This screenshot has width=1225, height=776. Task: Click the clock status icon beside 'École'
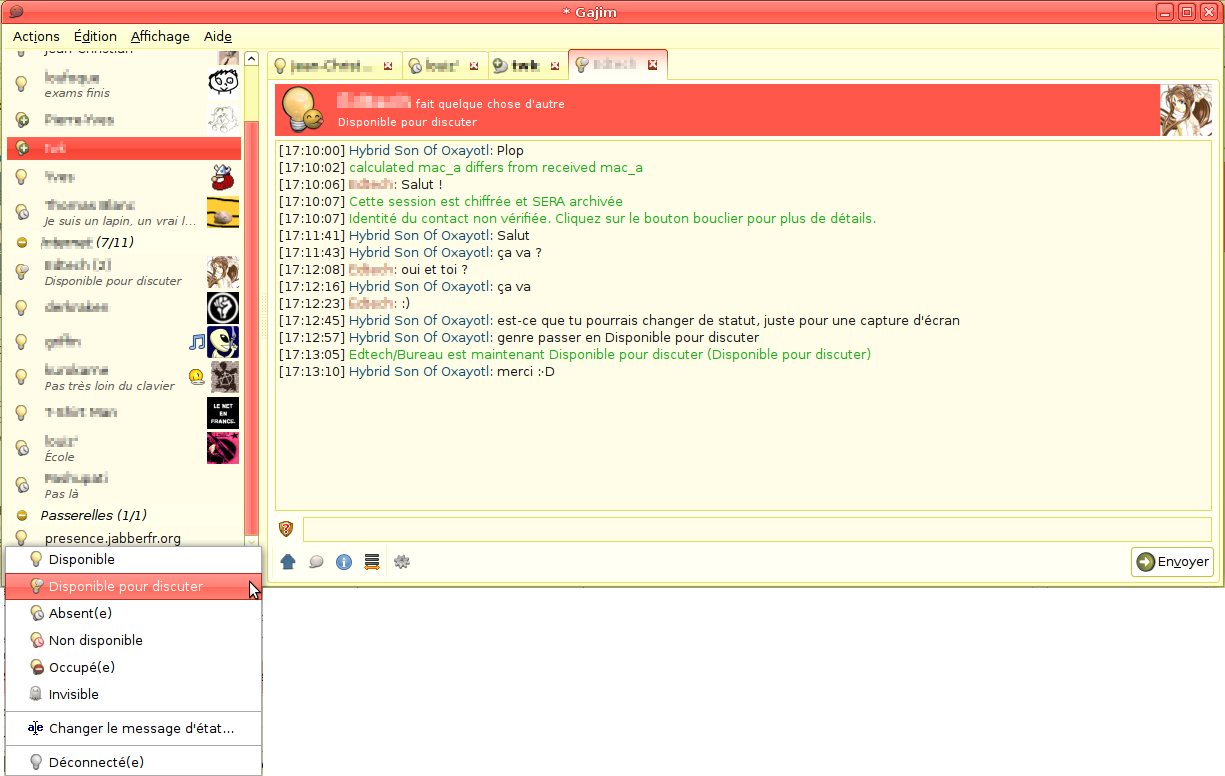click(21, 448)
